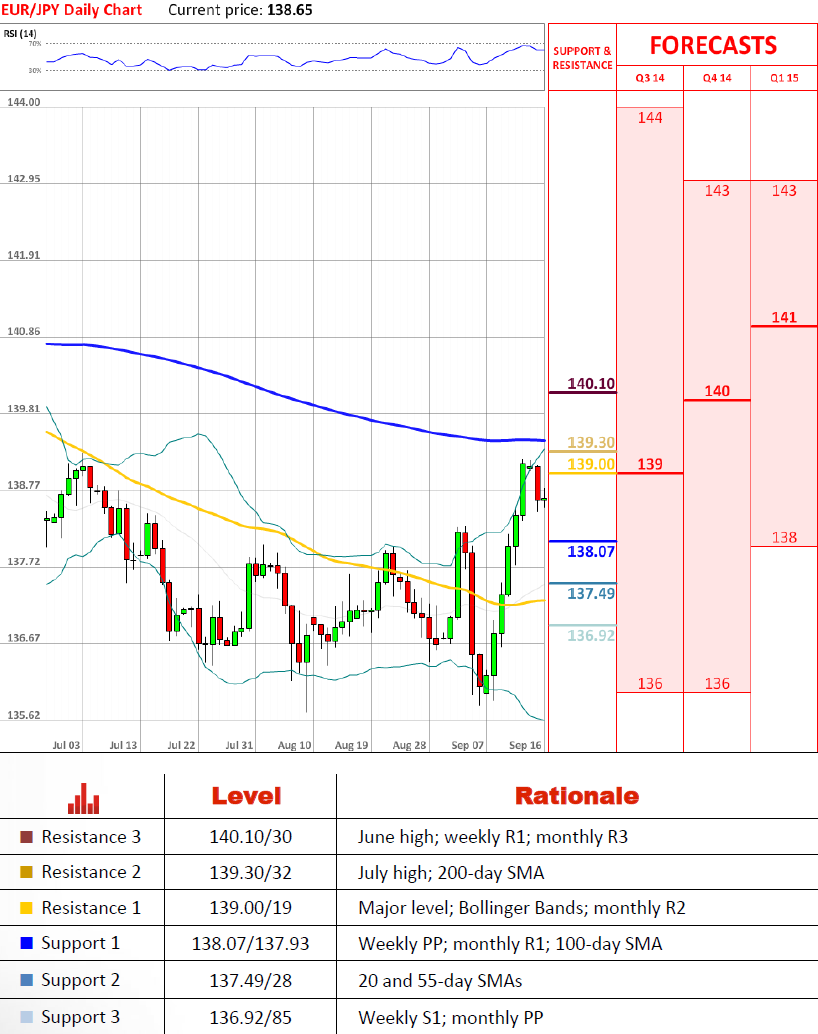The image size is (818, 1034).
Task: Click the Resistance 3 dark red swatch
Action: point(26,837)
